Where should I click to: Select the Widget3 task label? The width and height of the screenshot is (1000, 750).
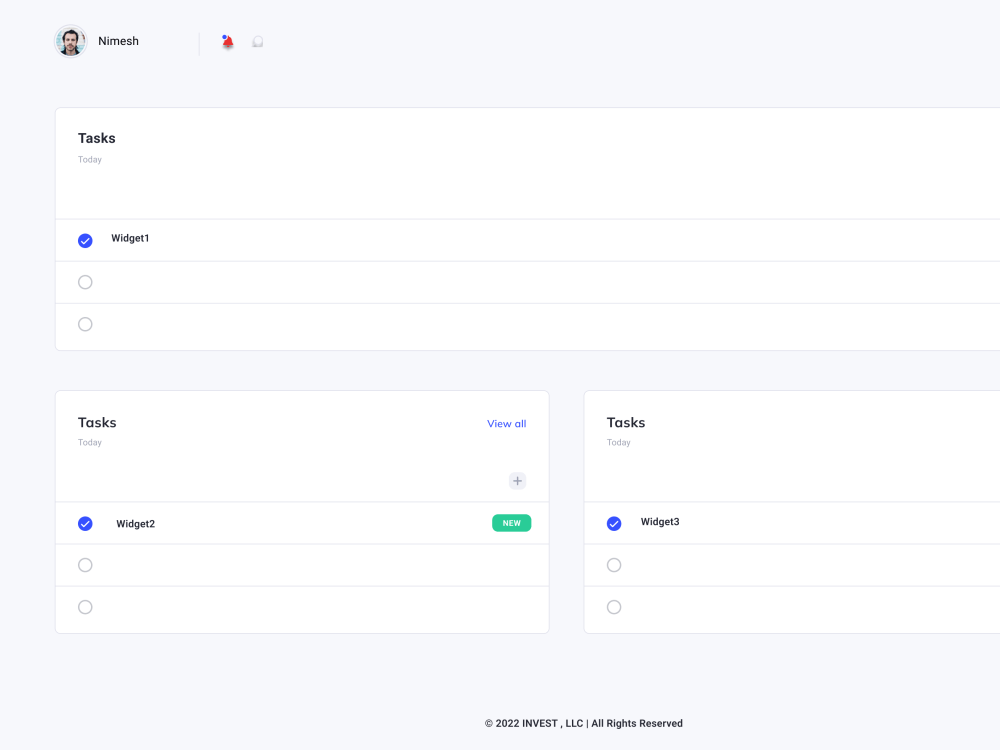pyautogui.click(x=660, y=522)
